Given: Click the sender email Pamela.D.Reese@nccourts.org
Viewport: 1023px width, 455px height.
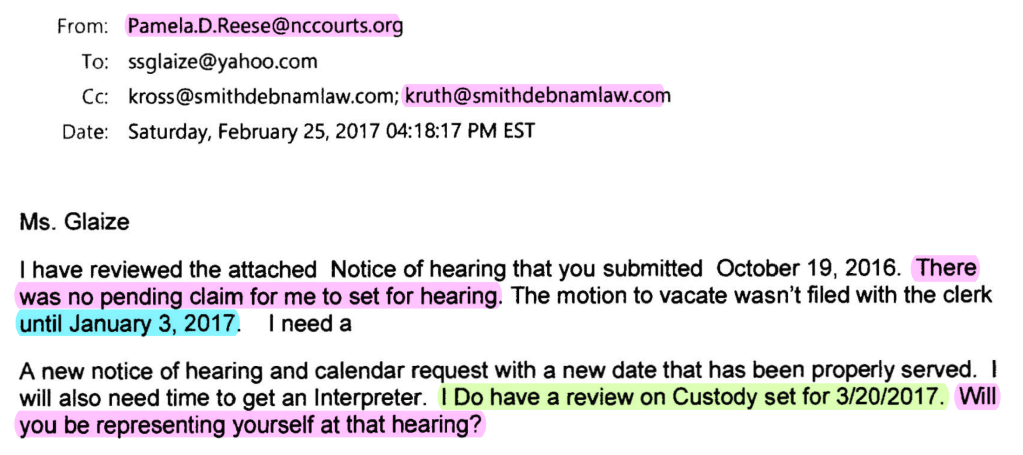Looking at the screenshot, I should 265,27.
